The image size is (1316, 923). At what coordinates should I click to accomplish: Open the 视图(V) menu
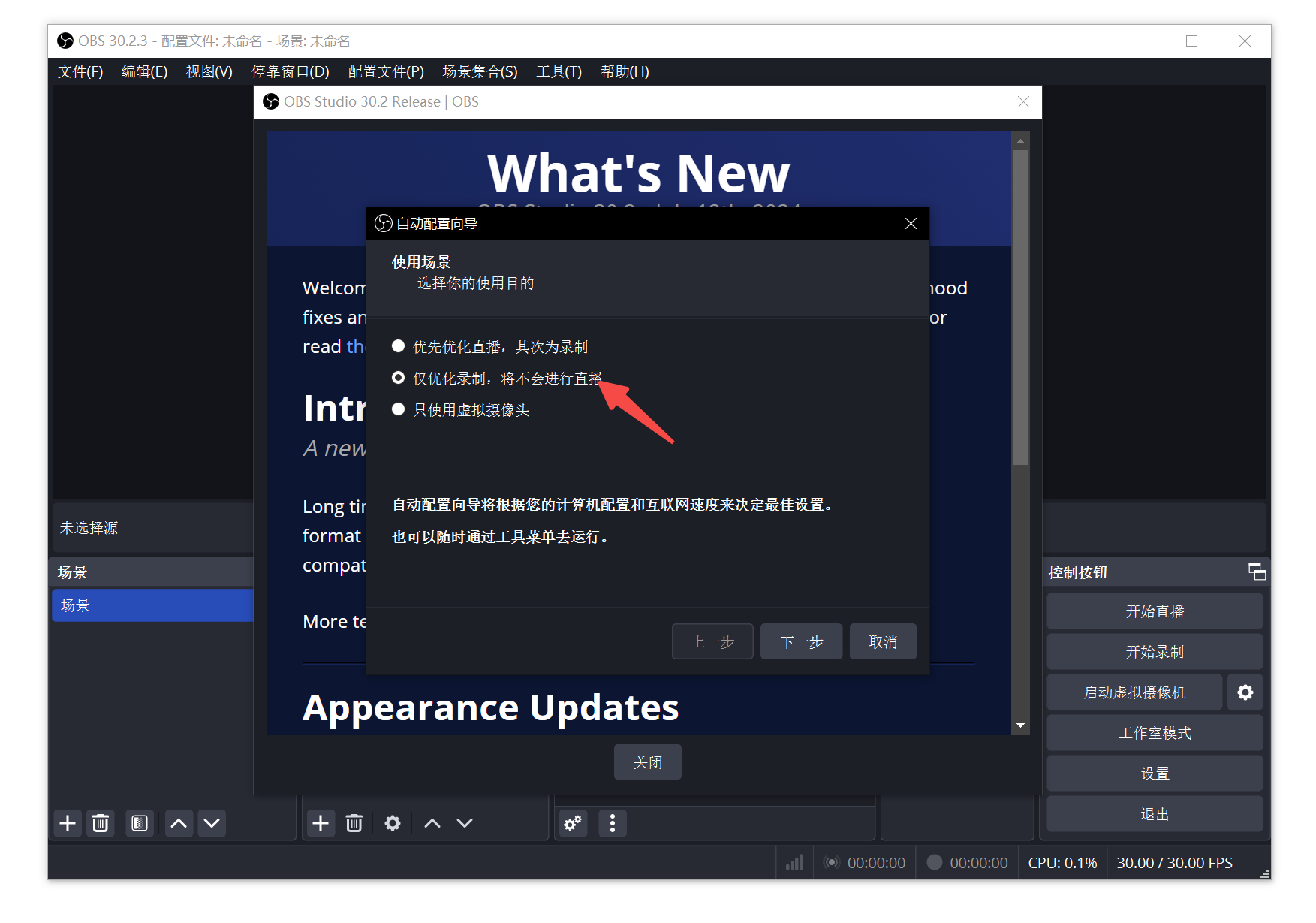[x=209, y=71]
